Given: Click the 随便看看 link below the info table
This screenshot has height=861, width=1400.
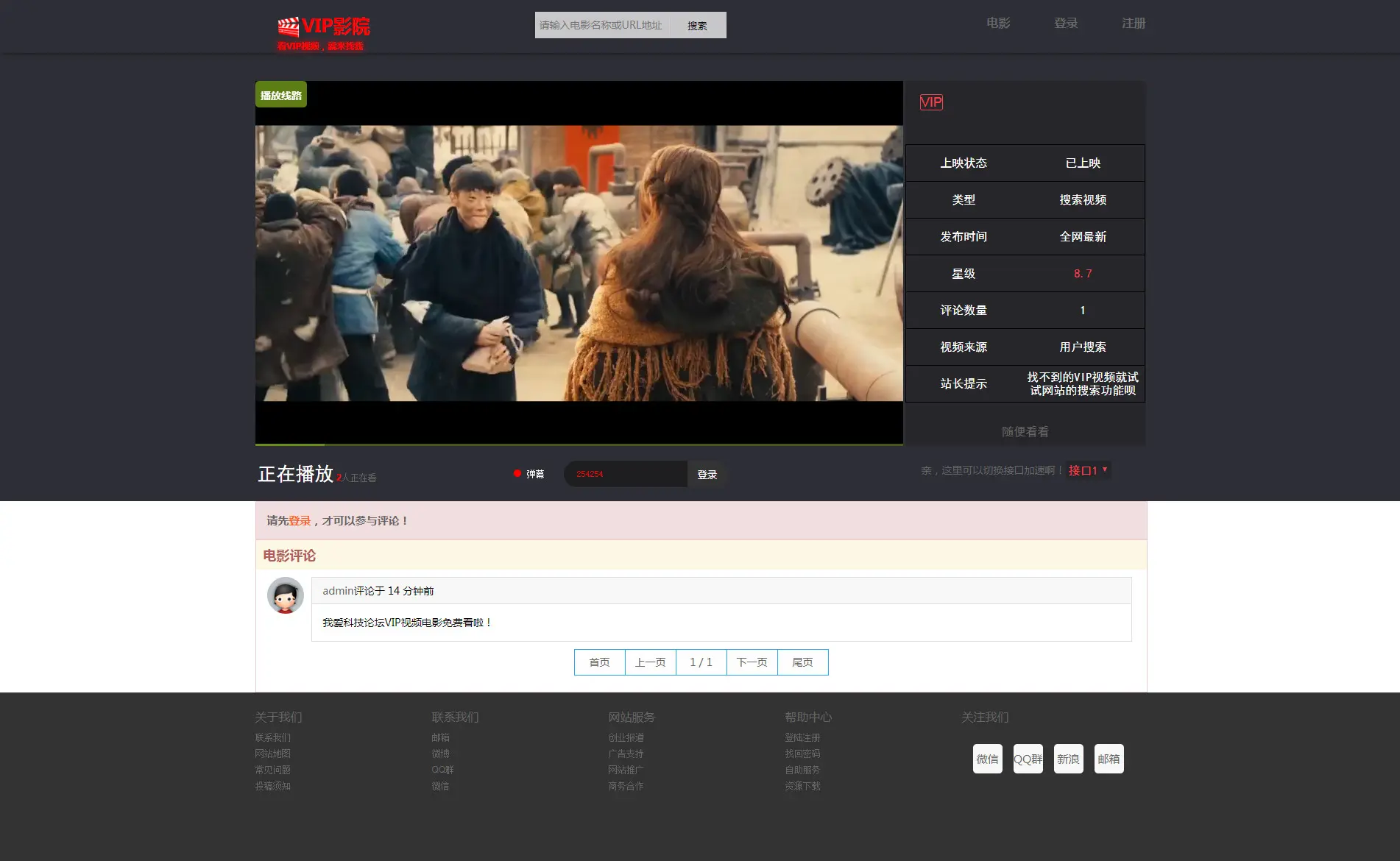Looking at the screenshot, I should (x=1025, y=432).
